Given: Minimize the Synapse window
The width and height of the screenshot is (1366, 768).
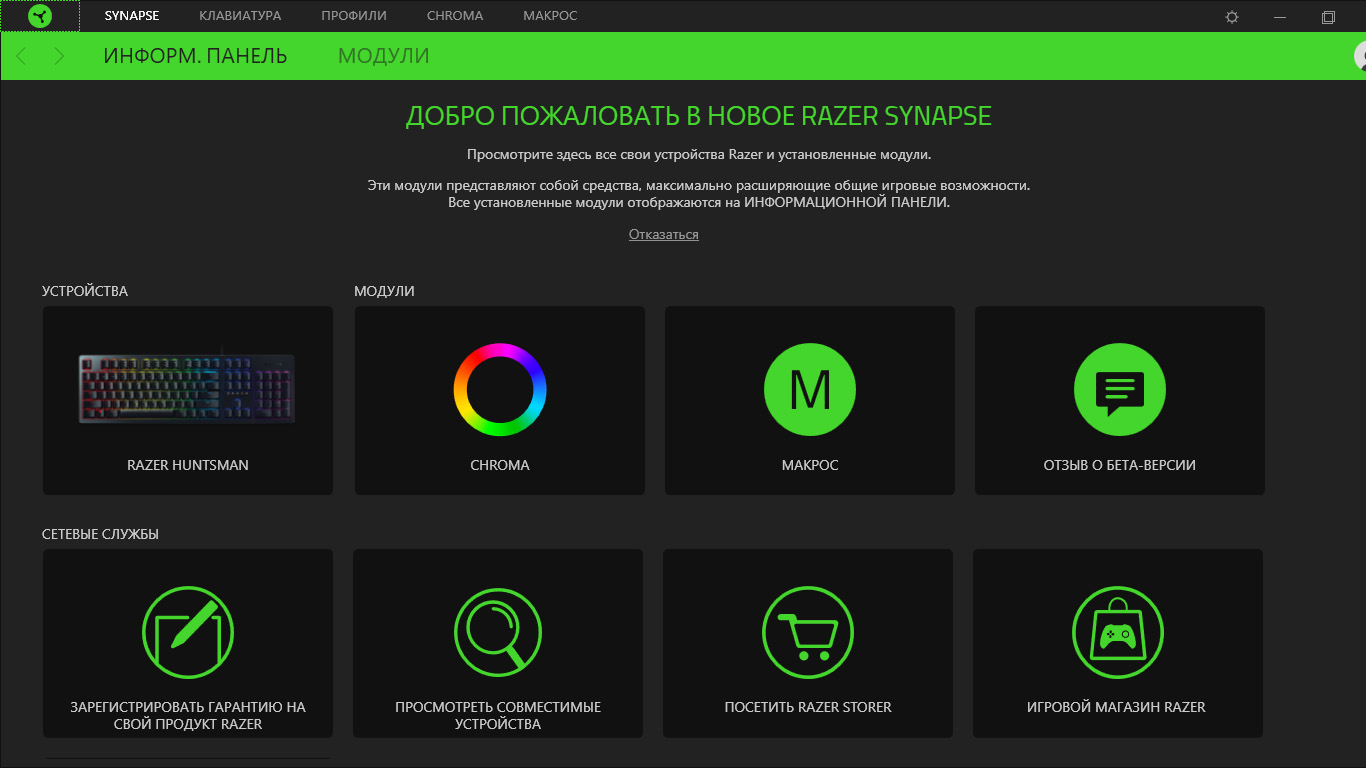Looking at the screenshot, I should tap(1280, 17).
